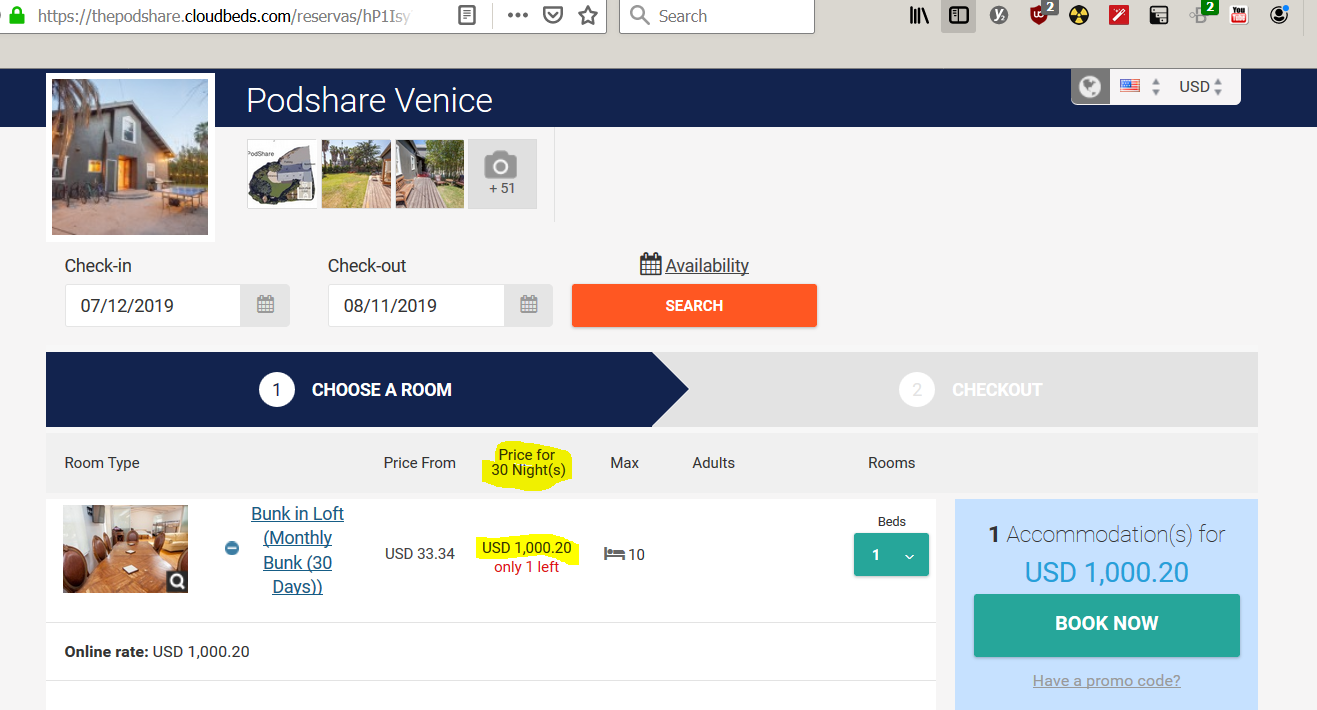This screenshot has height=710, width=1317.
Task: Toggle reader view in the address bar
Action: [467, 16]
